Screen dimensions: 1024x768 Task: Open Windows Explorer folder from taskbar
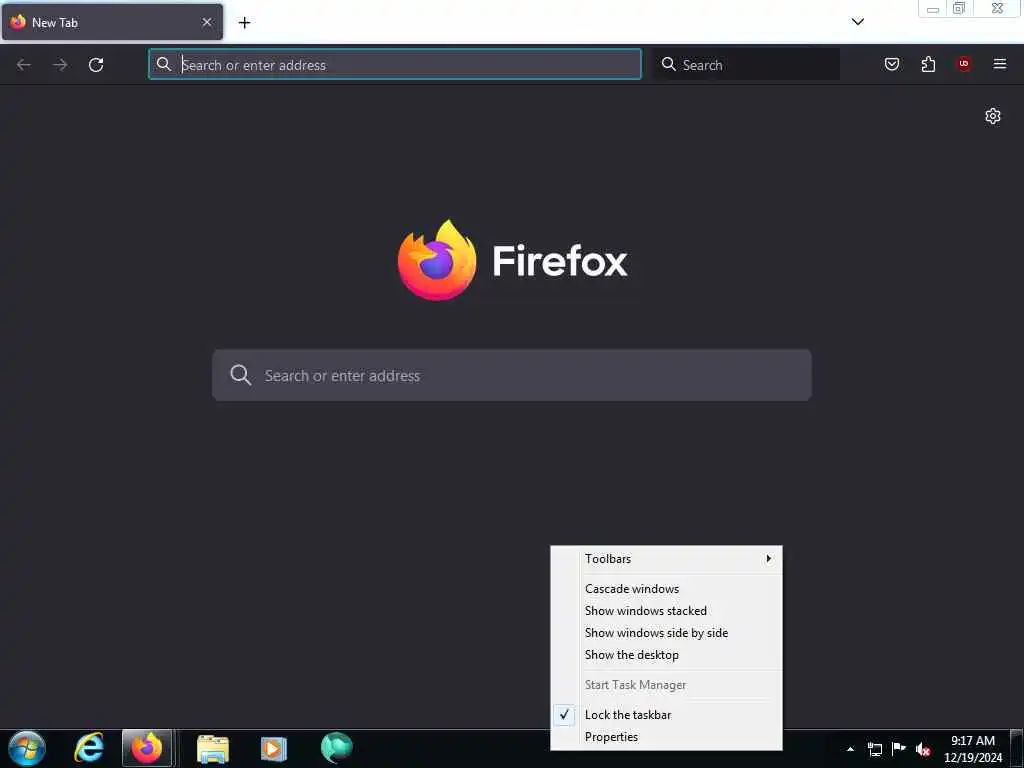click(x=213, y=748)
